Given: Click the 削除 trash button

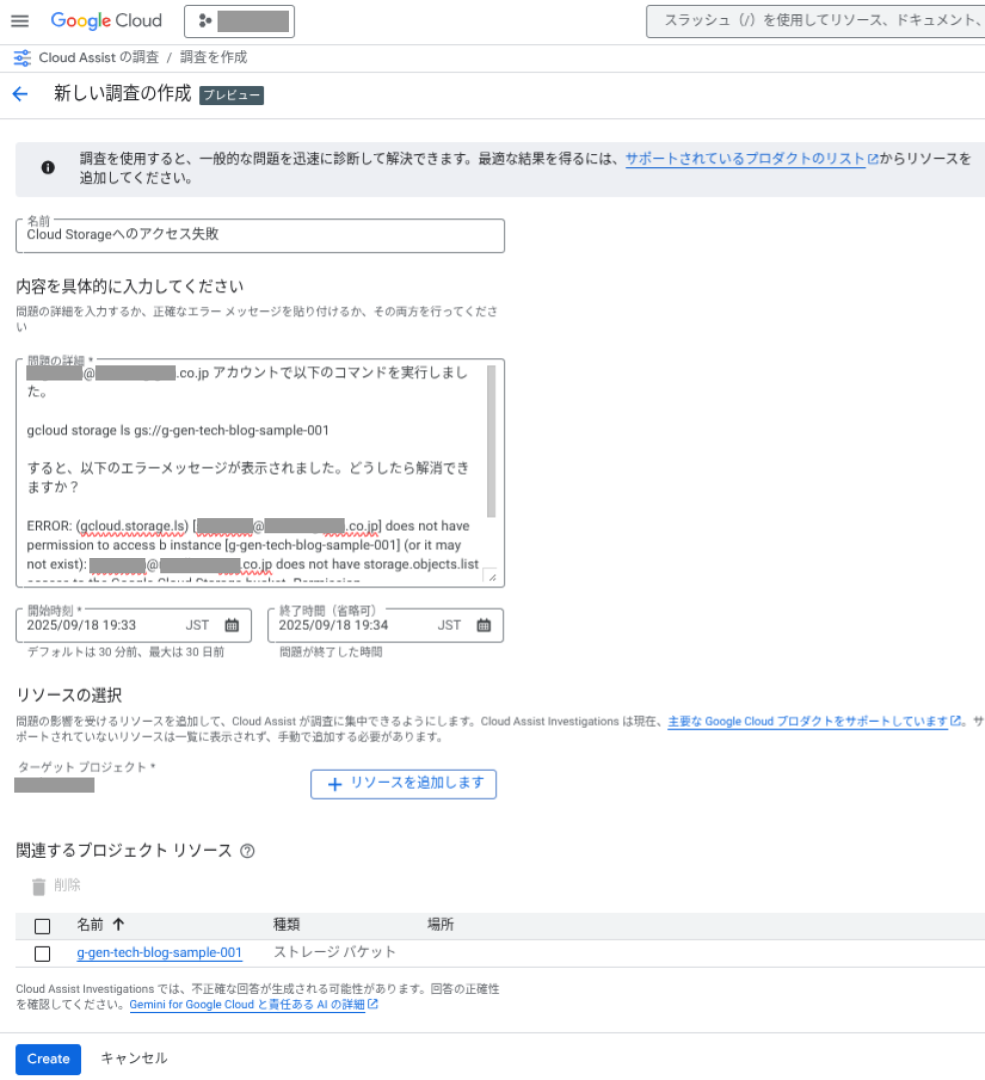Looking at the screenshot, I should tap(56, 886).
